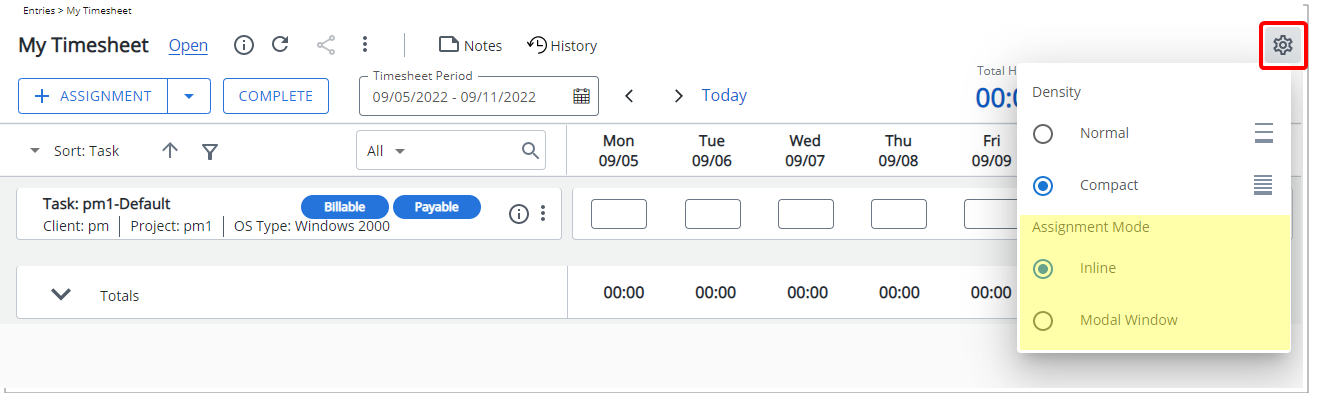The width and height of the screenshot is (1320, 393).
Task: Open the Notes section
Action: [x=471, y=45]
